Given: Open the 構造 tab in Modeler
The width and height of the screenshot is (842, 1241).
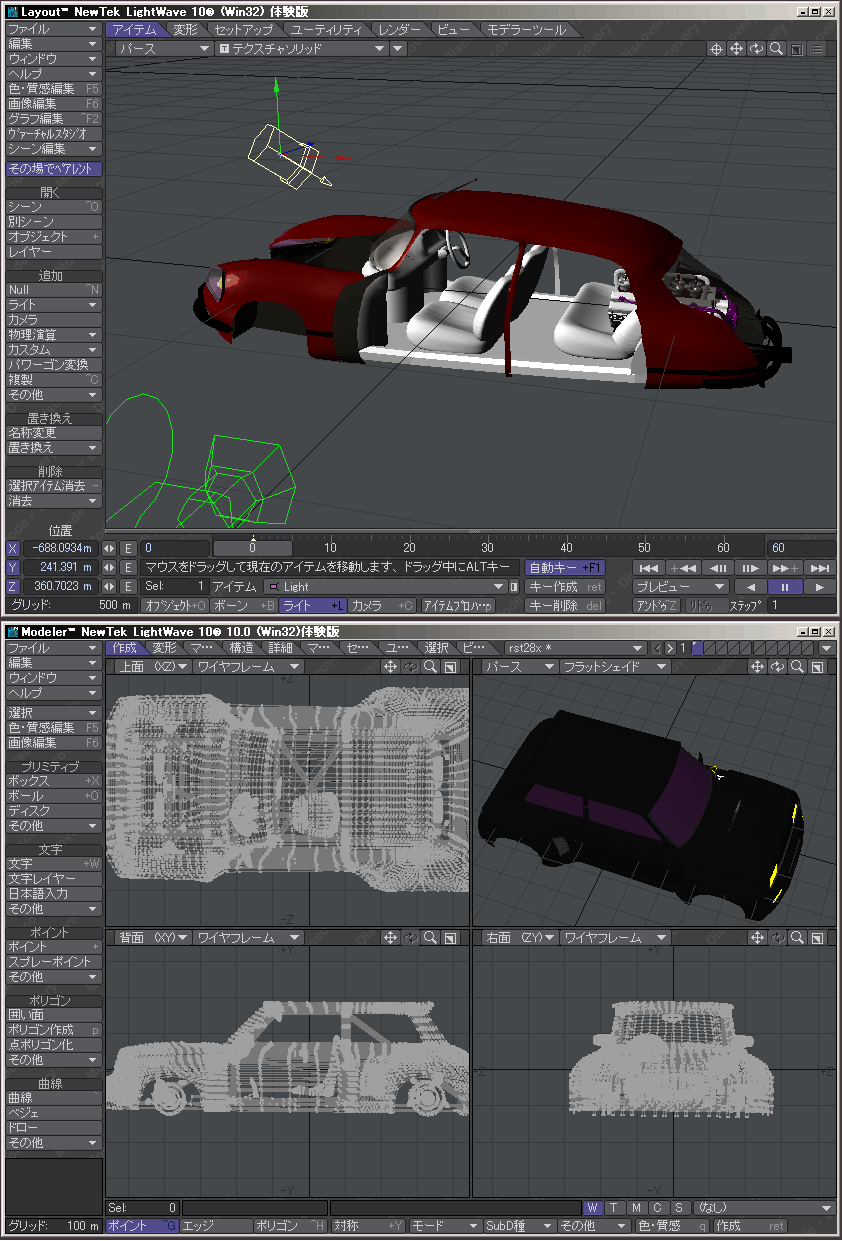Looking at the screenshot, I should pos(242,648).
